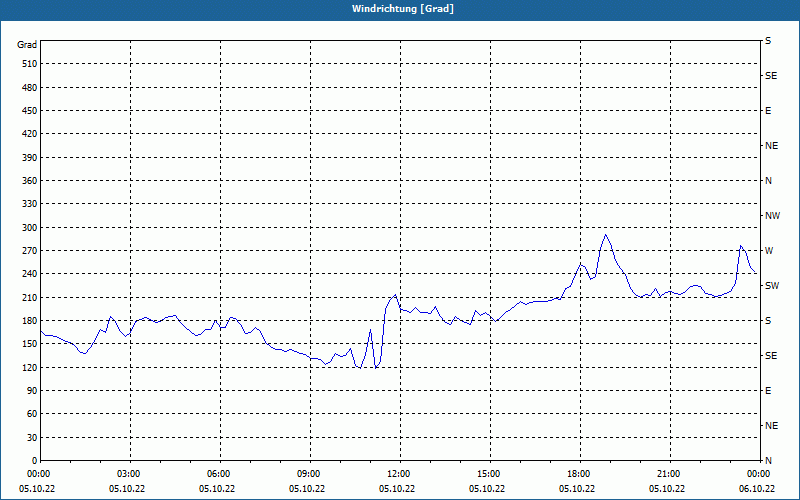This screenshot has width=800, height=500.
Task: Select the 03:00 time label
Action: [x=130, y=473]
